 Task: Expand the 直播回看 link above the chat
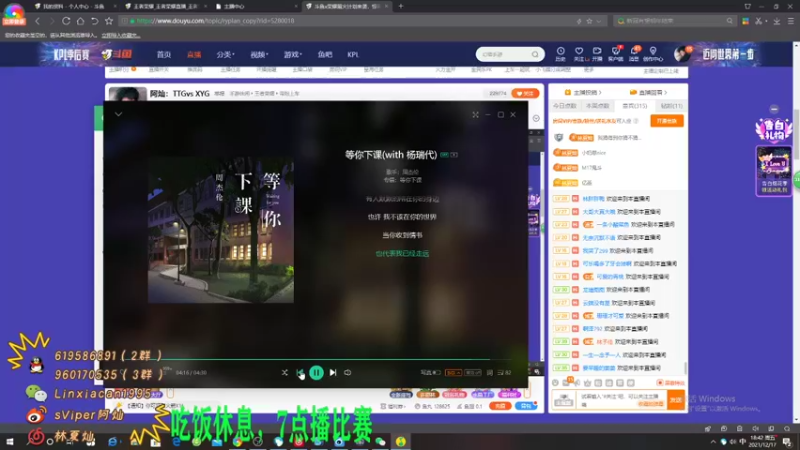[648, 92]
